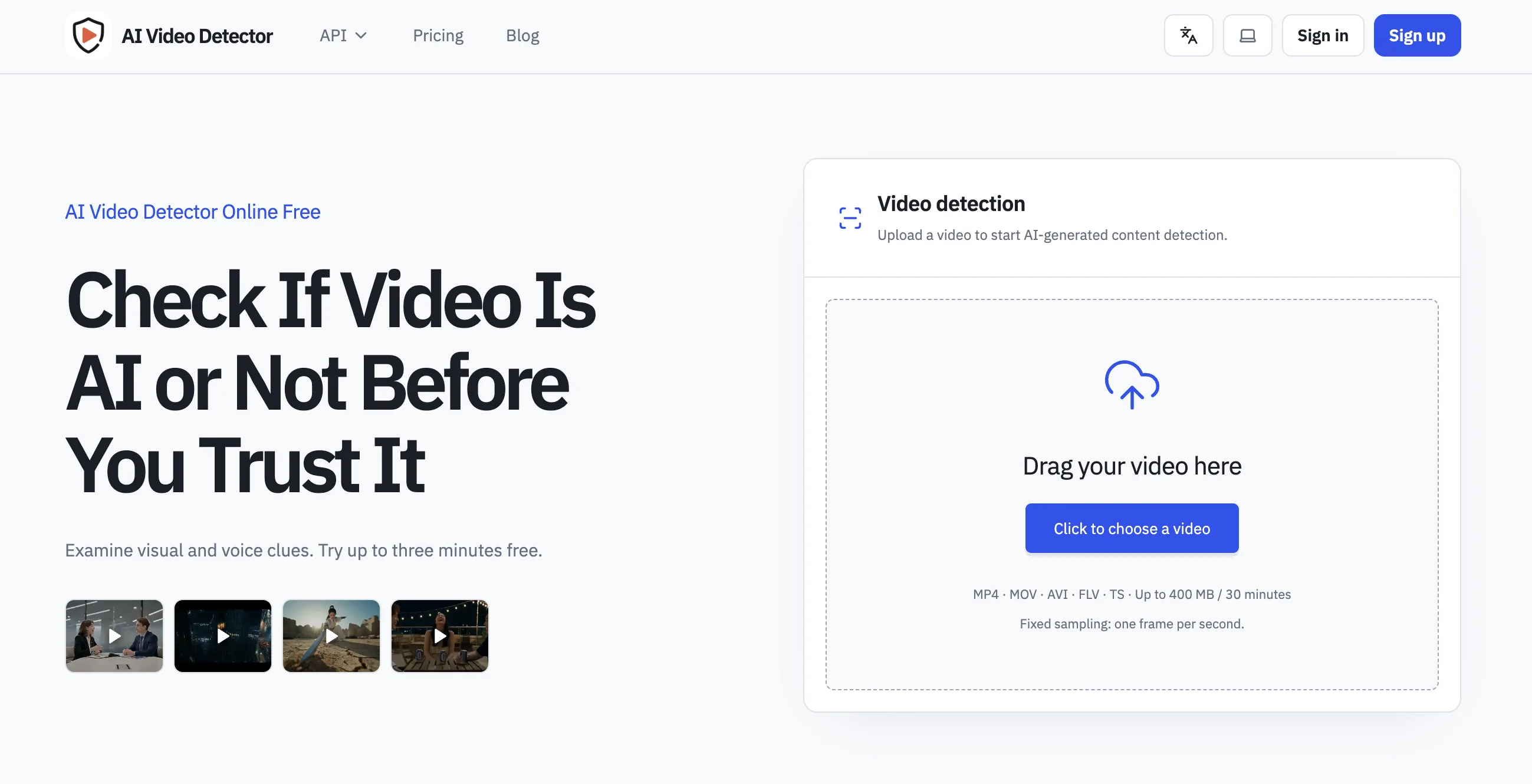Click the Sign in button

click(1323, 36)
